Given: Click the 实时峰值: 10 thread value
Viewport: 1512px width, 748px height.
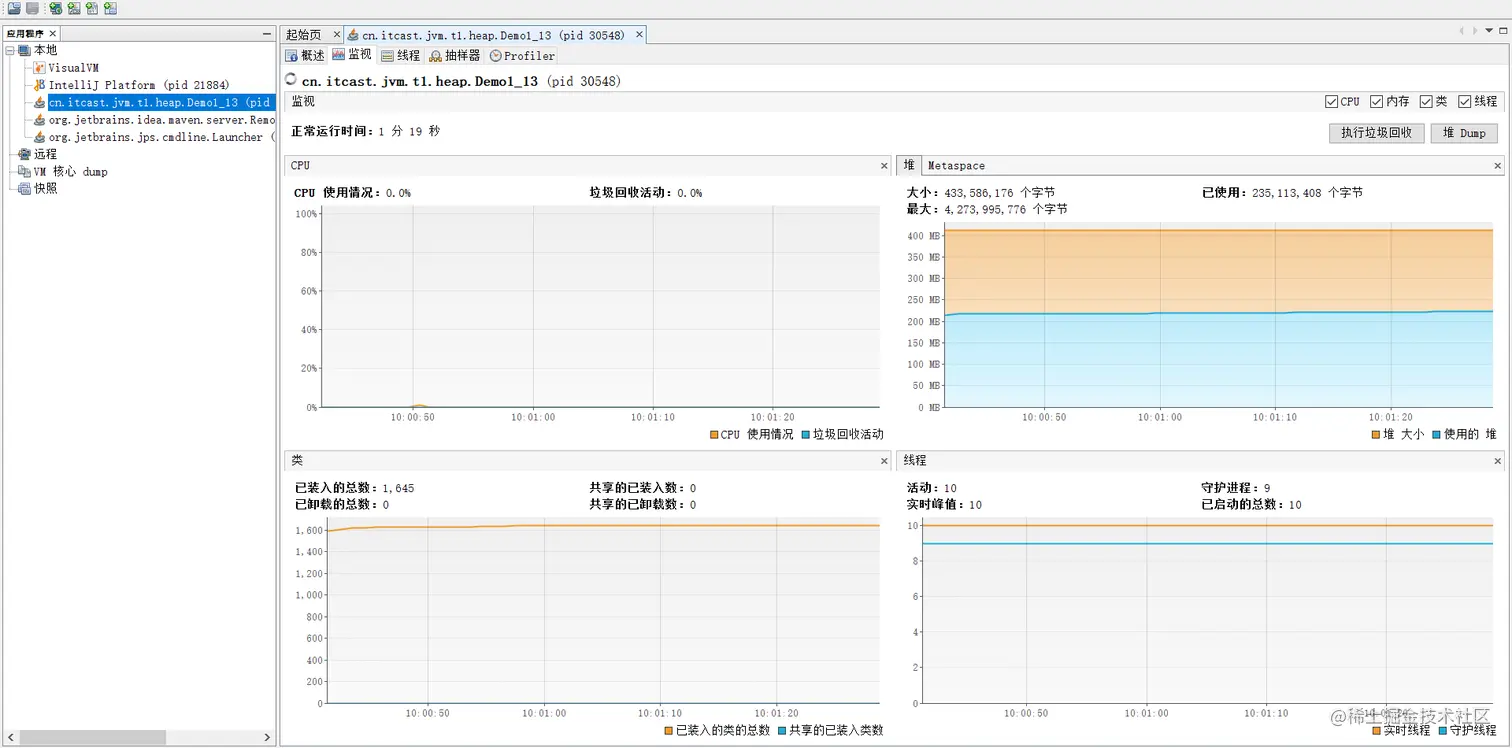Looking at the screenshot, I should [x=943, y=505].
